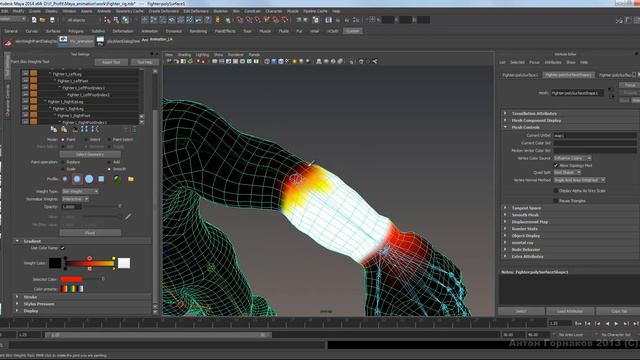Image resolution: width=640 pixels, height=360 pixels.
Task: Open the brush profile file browse folder icon
Action: pyautogui.click(x=131, y=179)
